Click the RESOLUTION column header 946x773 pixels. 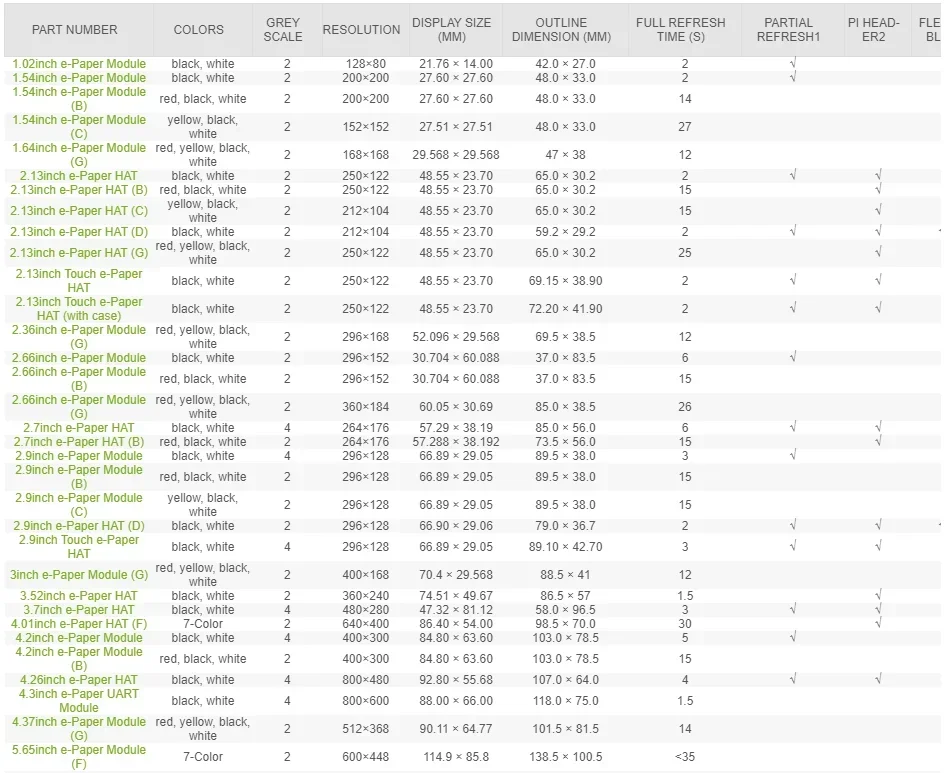point(361,30)
